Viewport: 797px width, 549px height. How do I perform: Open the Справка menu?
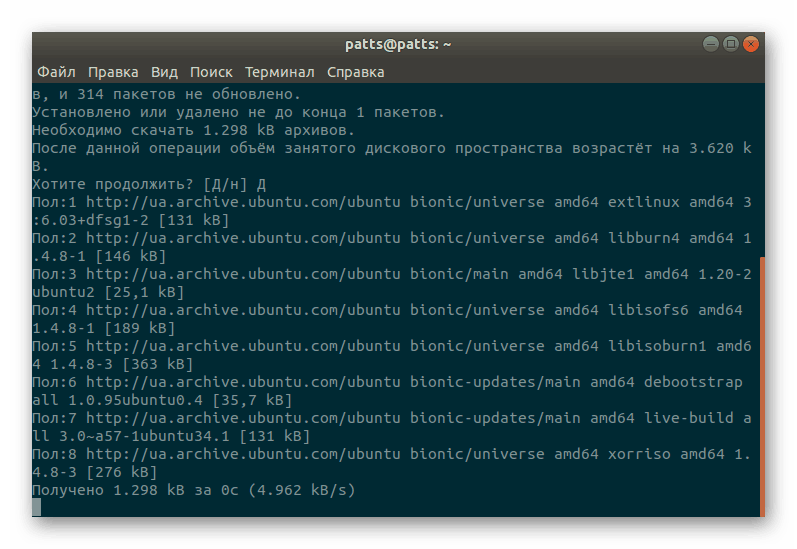point(355,72)
